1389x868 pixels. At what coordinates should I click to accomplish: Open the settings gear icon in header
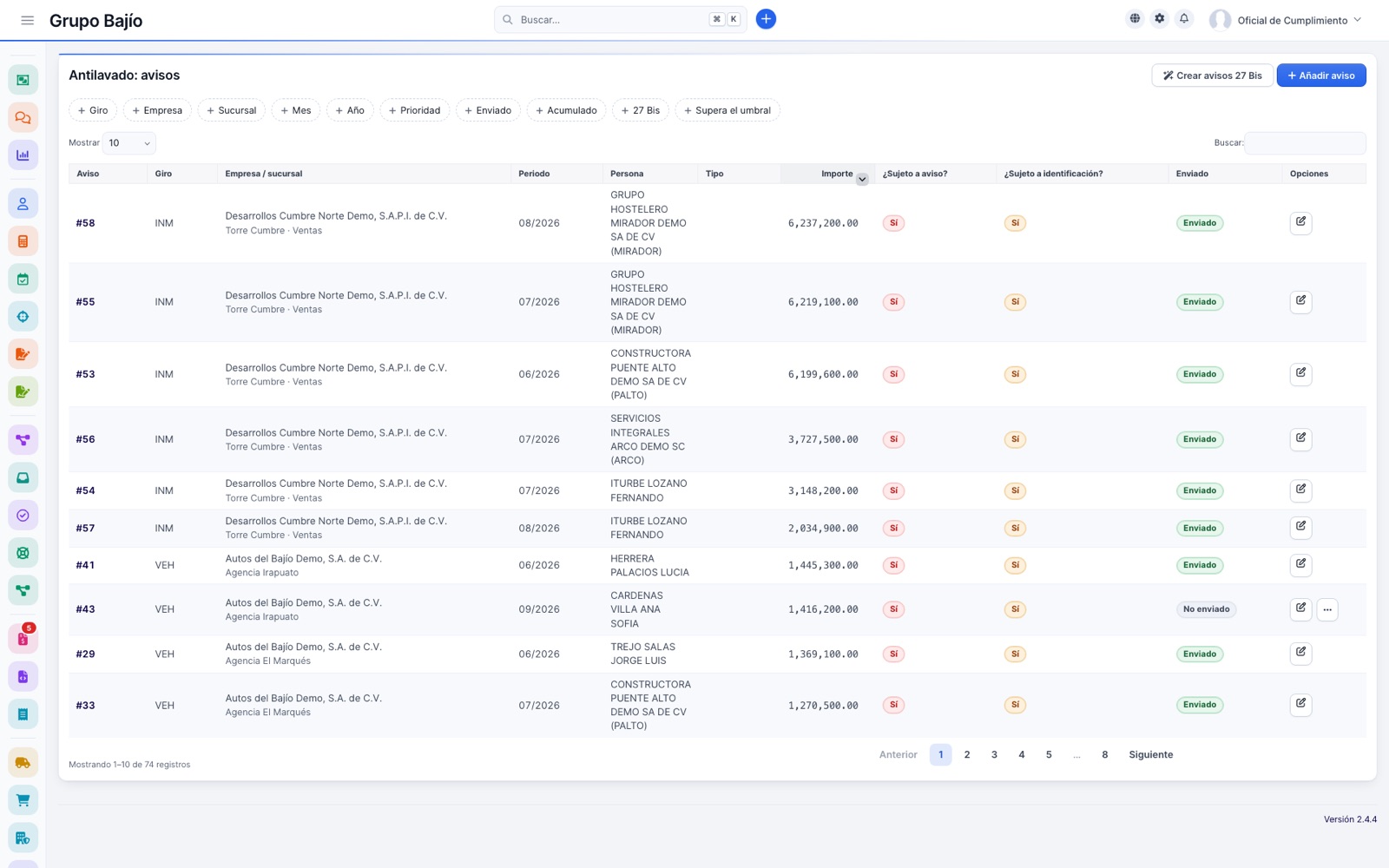[1160, 18]
